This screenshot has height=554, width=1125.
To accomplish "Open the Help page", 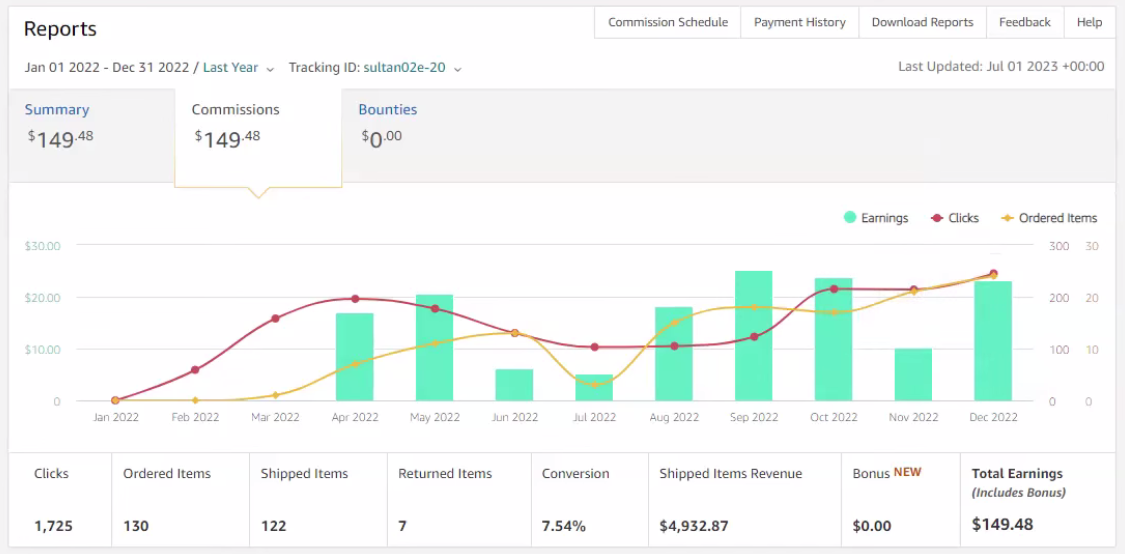I will click(x=1089, y=22).
